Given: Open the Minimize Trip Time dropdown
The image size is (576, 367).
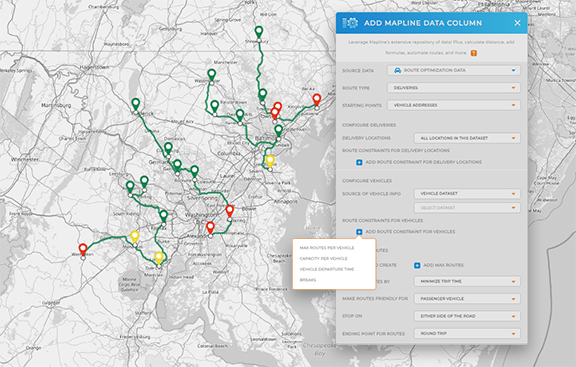Looking at the screenshot, I should point(467,281).
